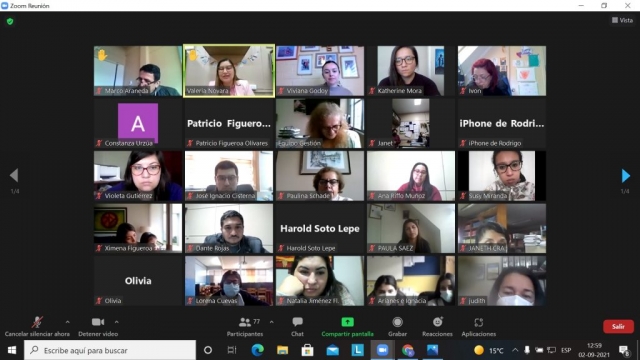
Task: Toggle video with Detener video camera
Action: [x=98, y=322]
